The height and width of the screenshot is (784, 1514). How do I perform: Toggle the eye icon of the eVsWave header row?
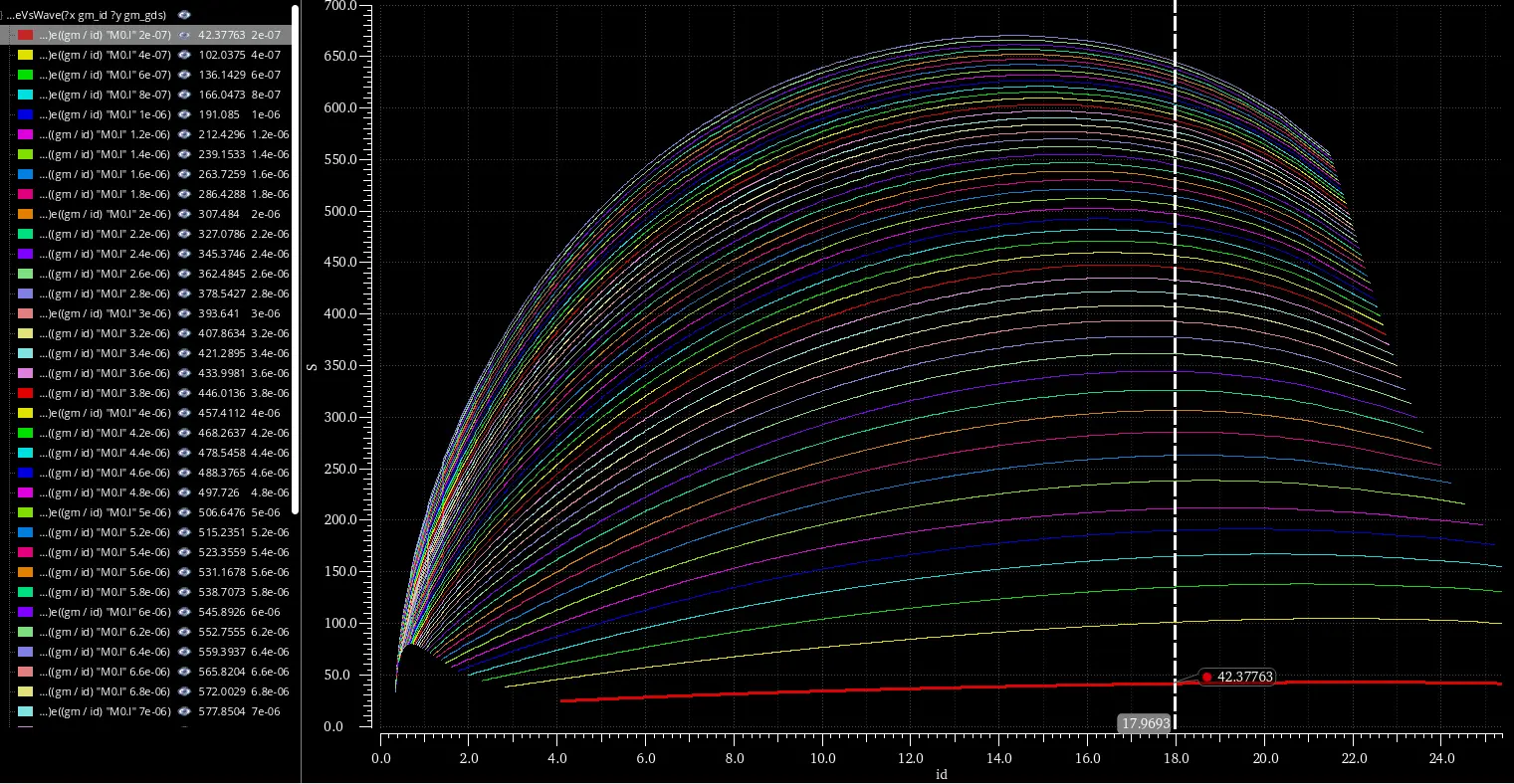[x=184, y=15]
